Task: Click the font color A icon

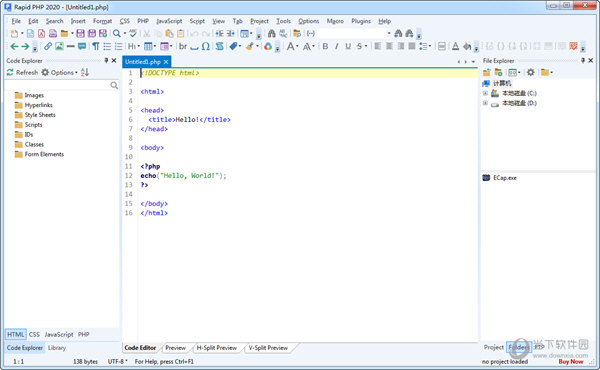Action: point(455,47)
